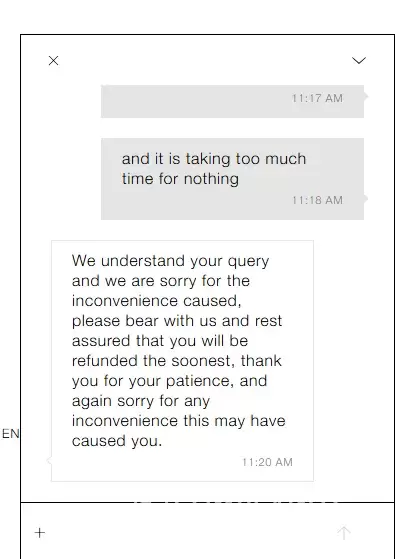Select the empty 11:17 AM message bubble
395x559 pixels.
pos(232,101)
